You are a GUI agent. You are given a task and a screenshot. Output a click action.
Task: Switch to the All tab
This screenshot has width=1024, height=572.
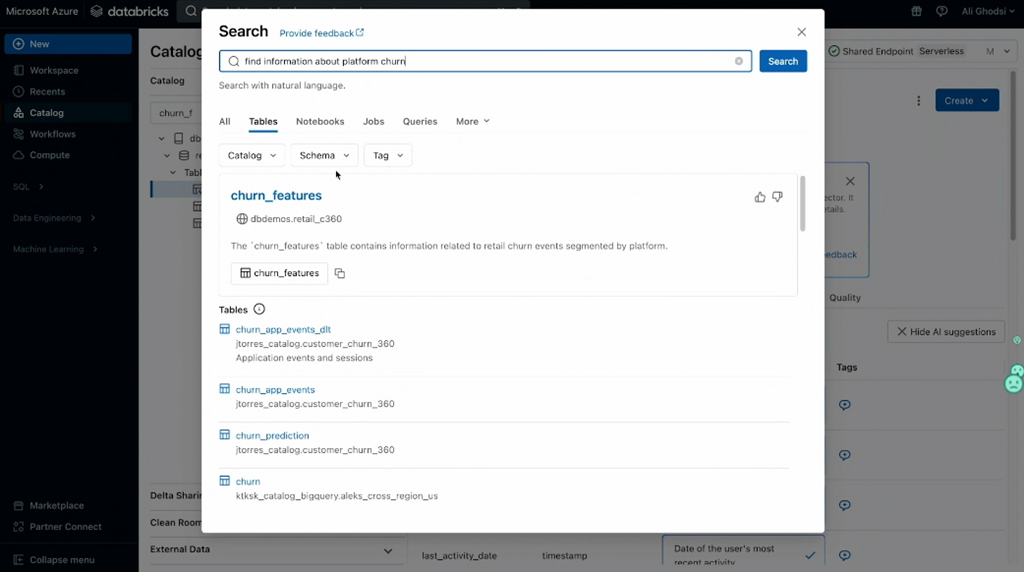[225, 121]
